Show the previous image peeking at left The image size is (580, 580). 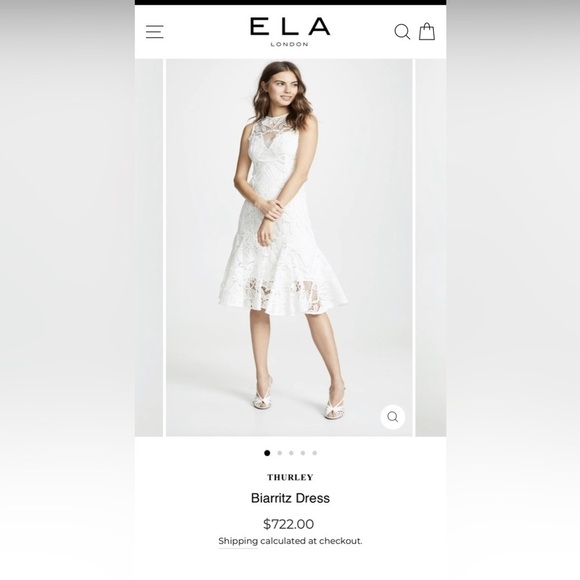(x=149, y=247)
